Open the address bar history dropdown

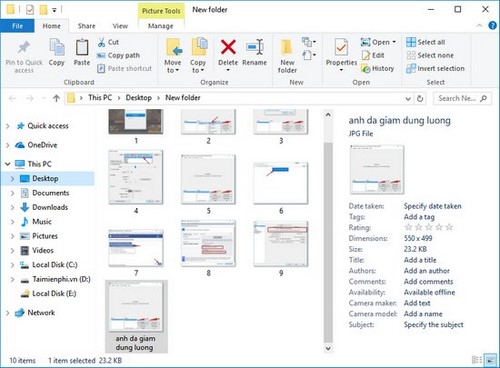(408, 98)
